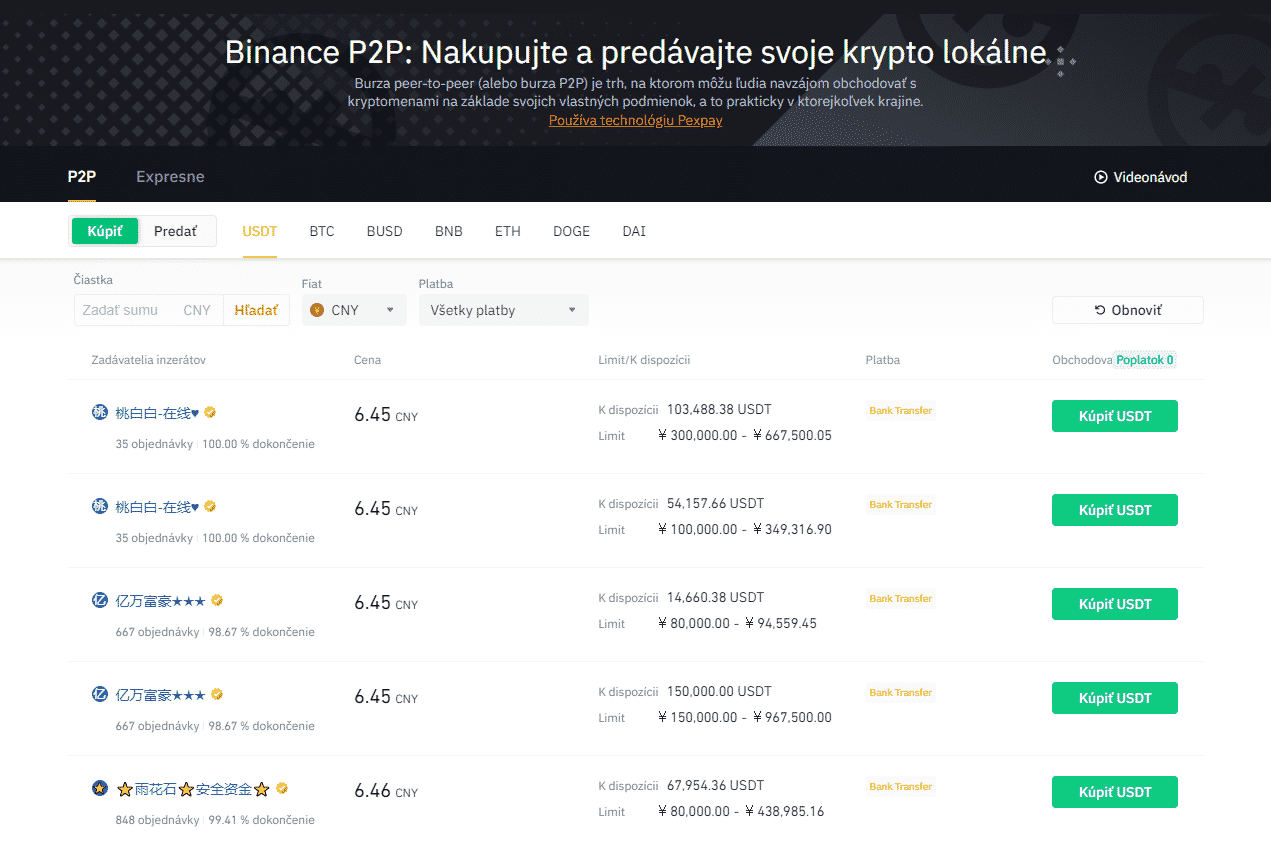1271x846 pixels.
Task: Expand the Všetky platby payment dropdown
Action: click(503, 310)
